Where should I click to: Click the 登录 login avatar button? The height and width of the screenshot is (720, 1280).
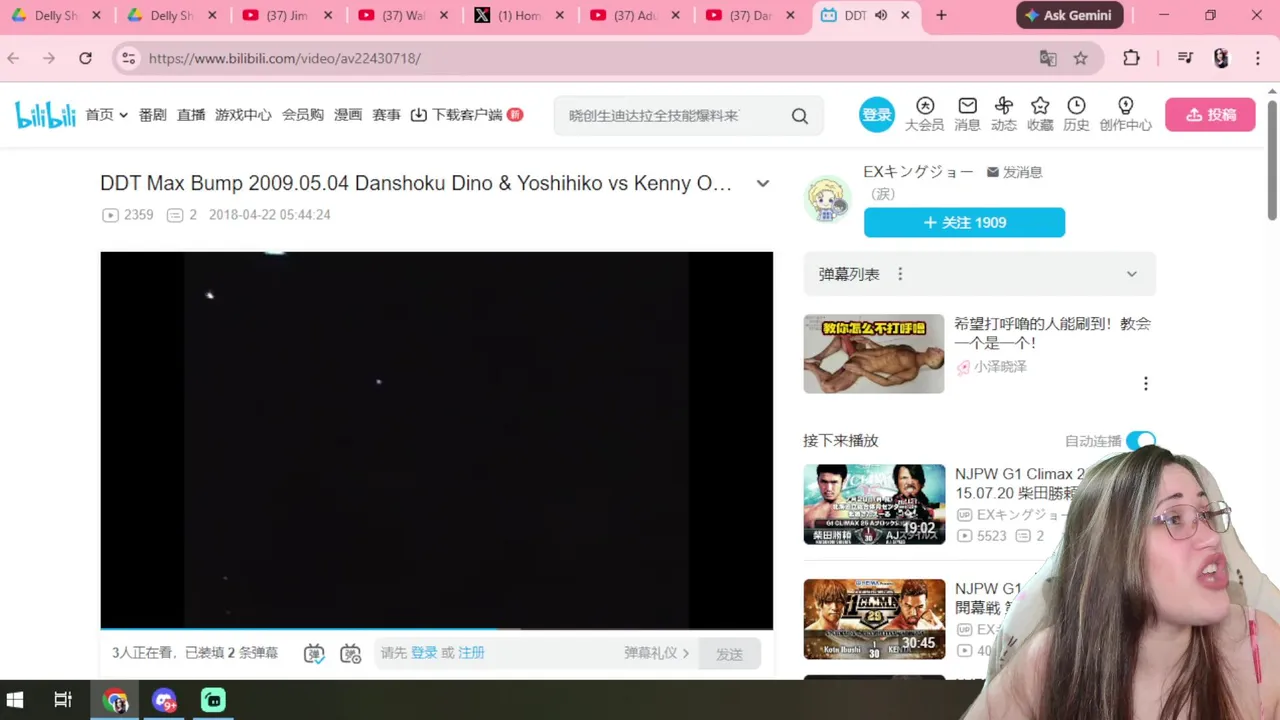877,114
